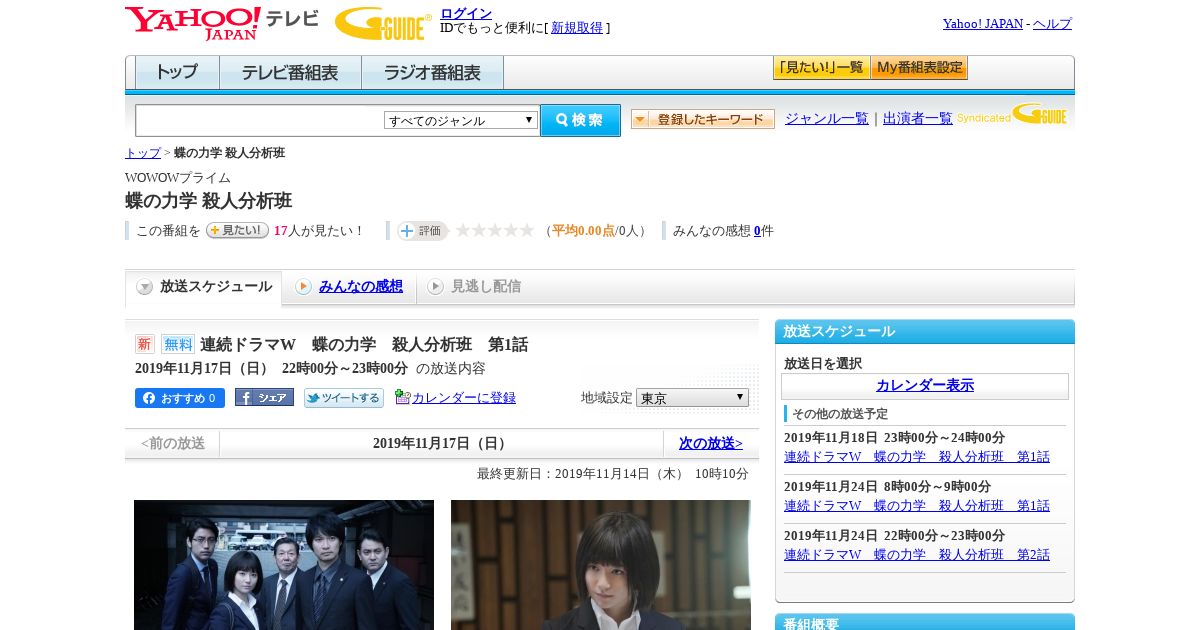Click the 「見たい!」一覧 button
The image size is (1200, 630).
coord(821,68)
